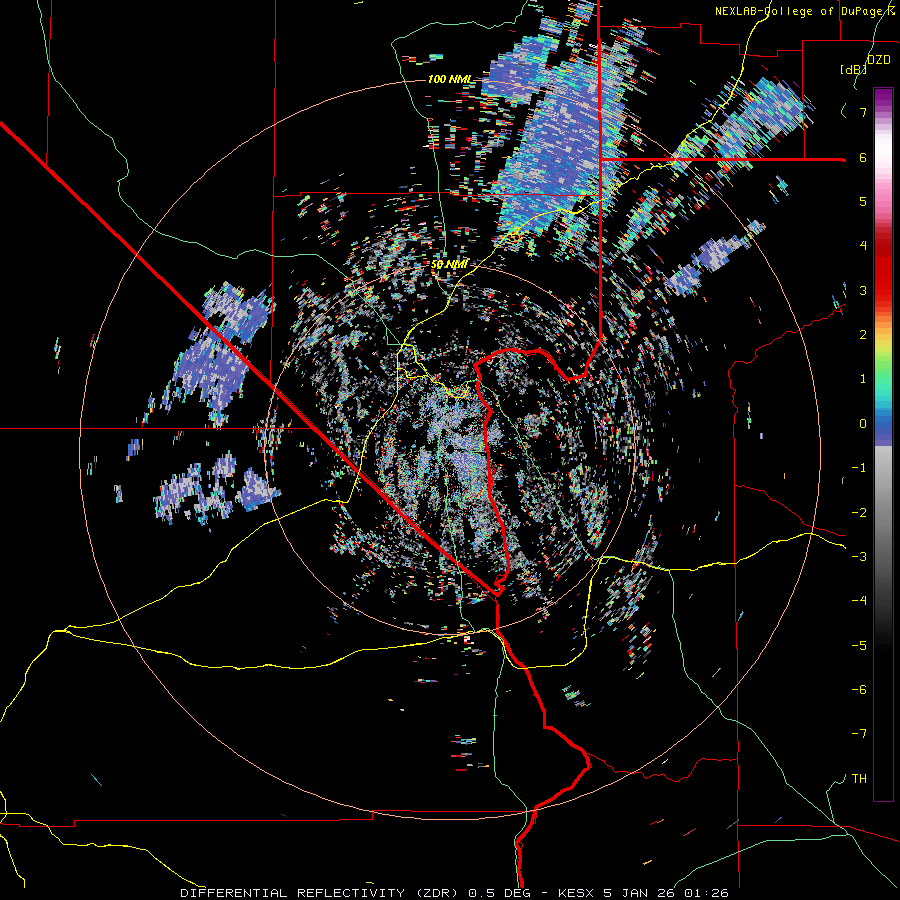
Task: Click the -1 value on the color scale
Action: pos(859,468)
